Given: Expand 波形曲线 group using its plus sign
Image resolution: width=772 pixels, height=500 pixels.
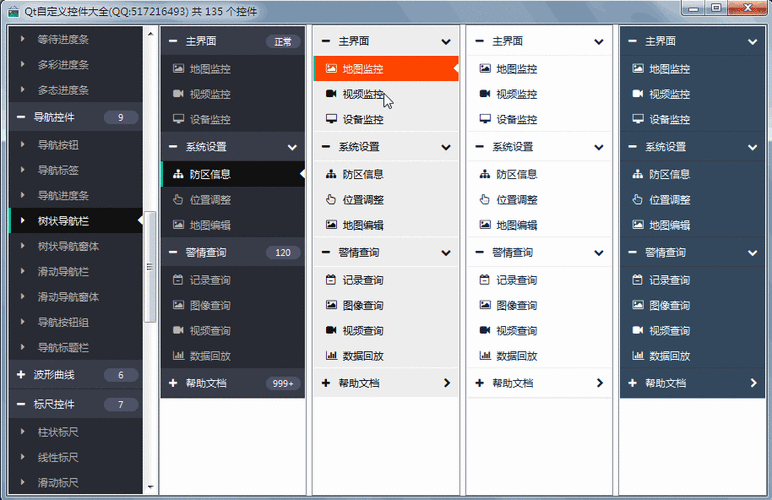Looking at the screenshot, I should point(21,375).
